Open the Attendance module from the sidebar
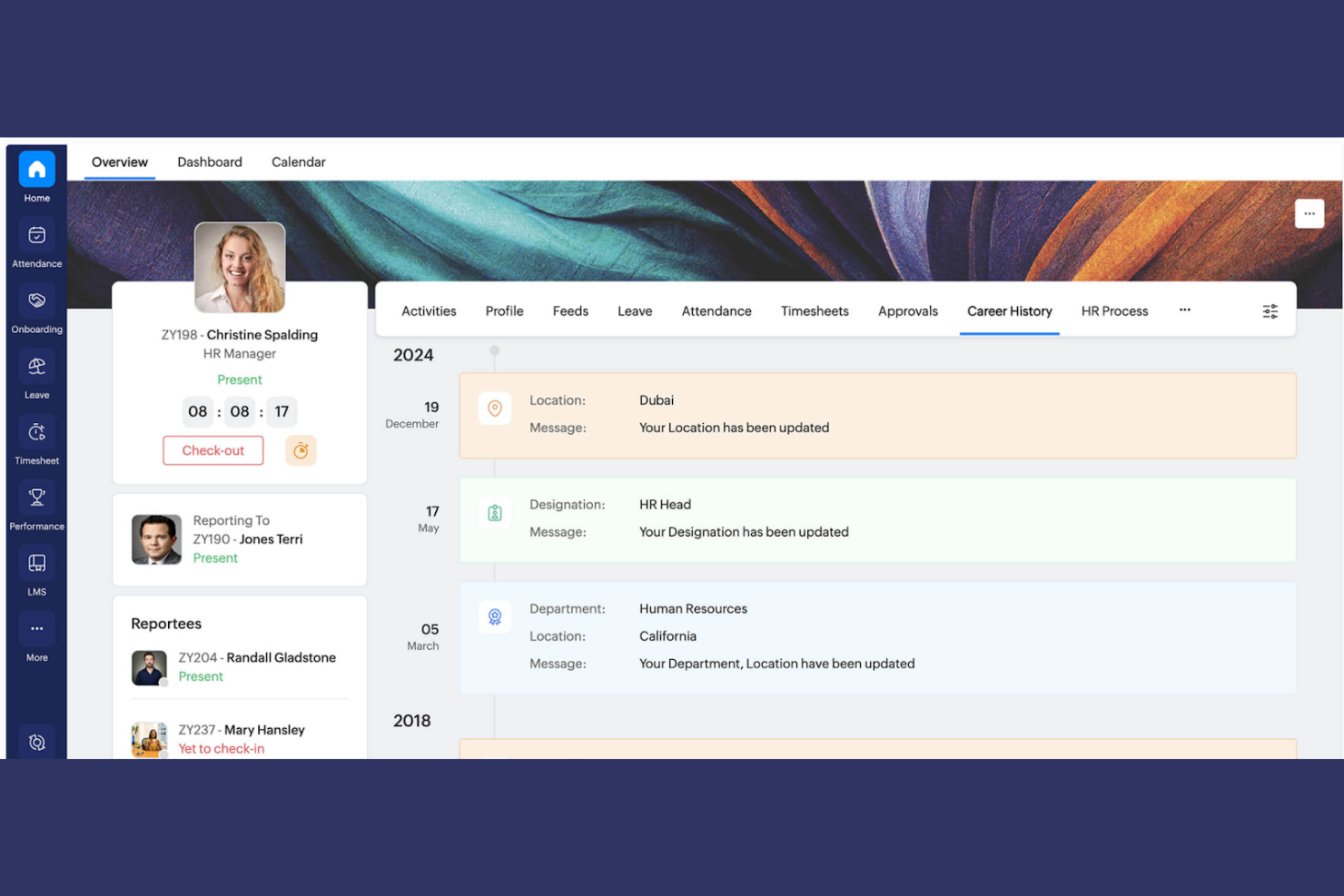Image resolution: width=1344 pixels, height=896 pixels. tap(36, 234)
